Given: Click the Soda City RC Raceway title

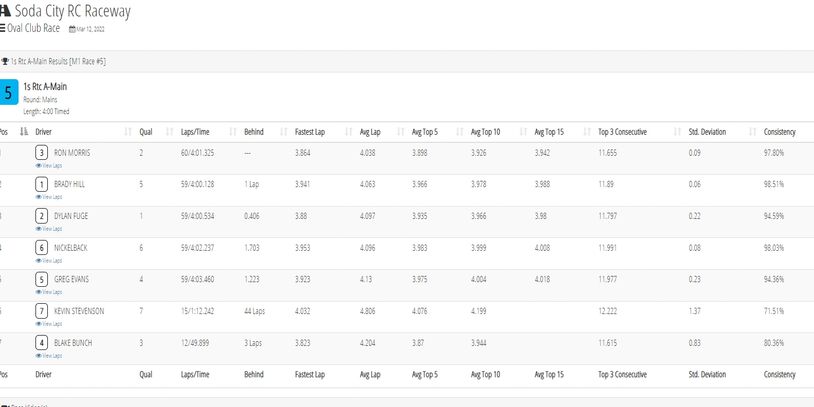Looking at the screenshot, I should click(x=72, y=11).
